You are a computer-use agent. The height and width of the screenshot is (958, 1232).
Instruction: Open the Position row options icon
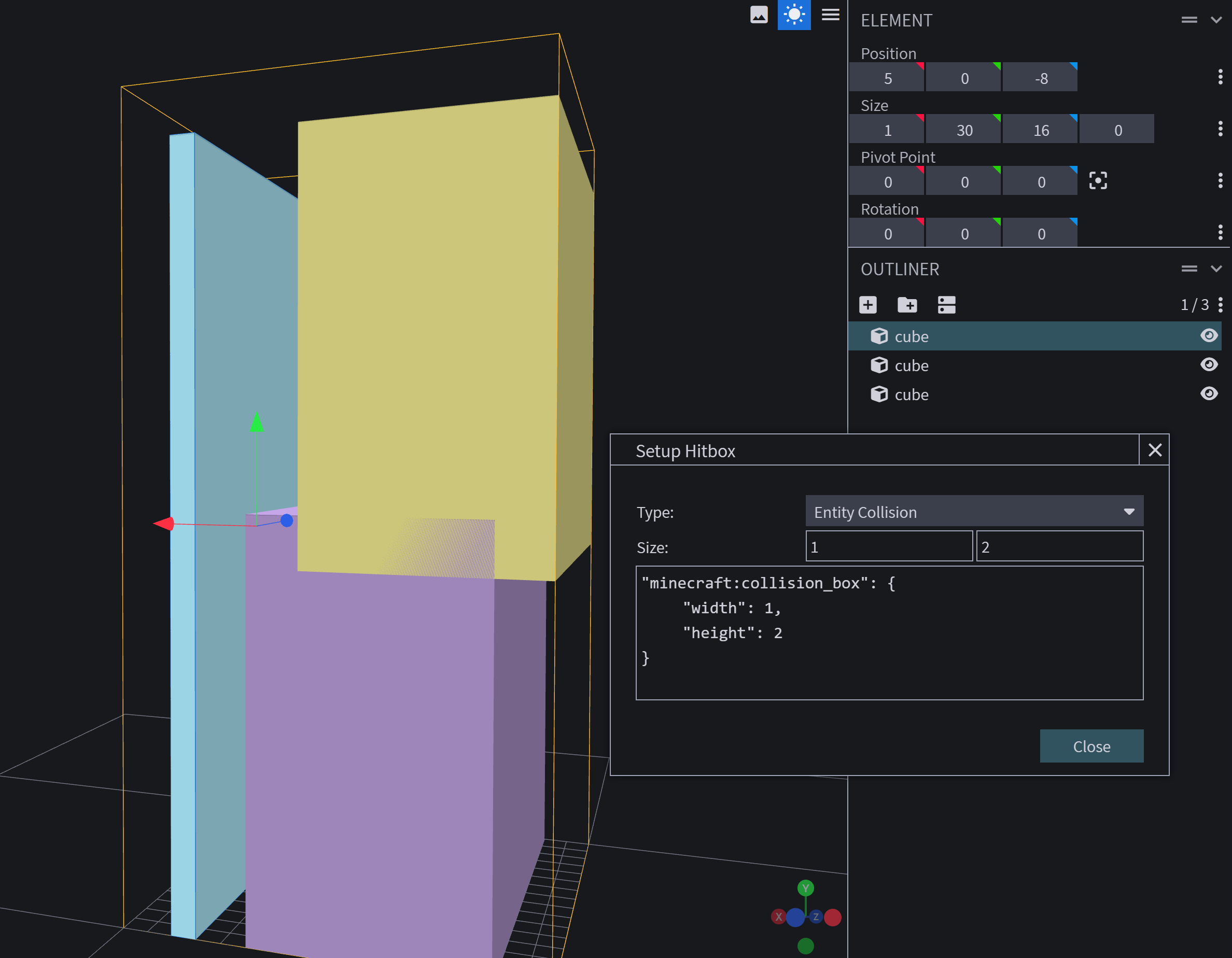pos(1220,77)
